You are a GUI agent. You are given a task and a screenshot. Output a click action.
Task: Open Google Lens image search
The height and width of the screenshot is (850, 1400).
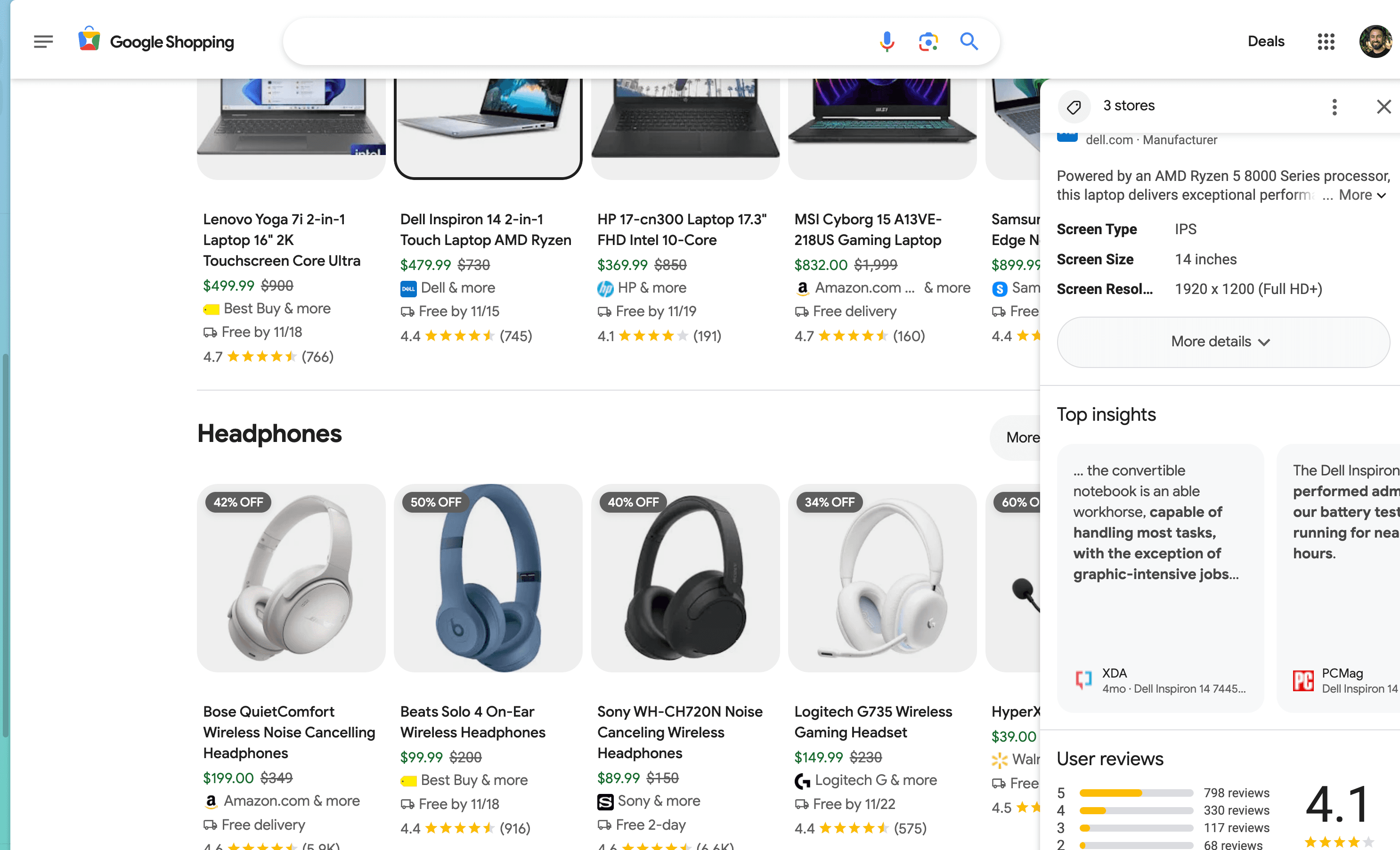pos(928,41)
